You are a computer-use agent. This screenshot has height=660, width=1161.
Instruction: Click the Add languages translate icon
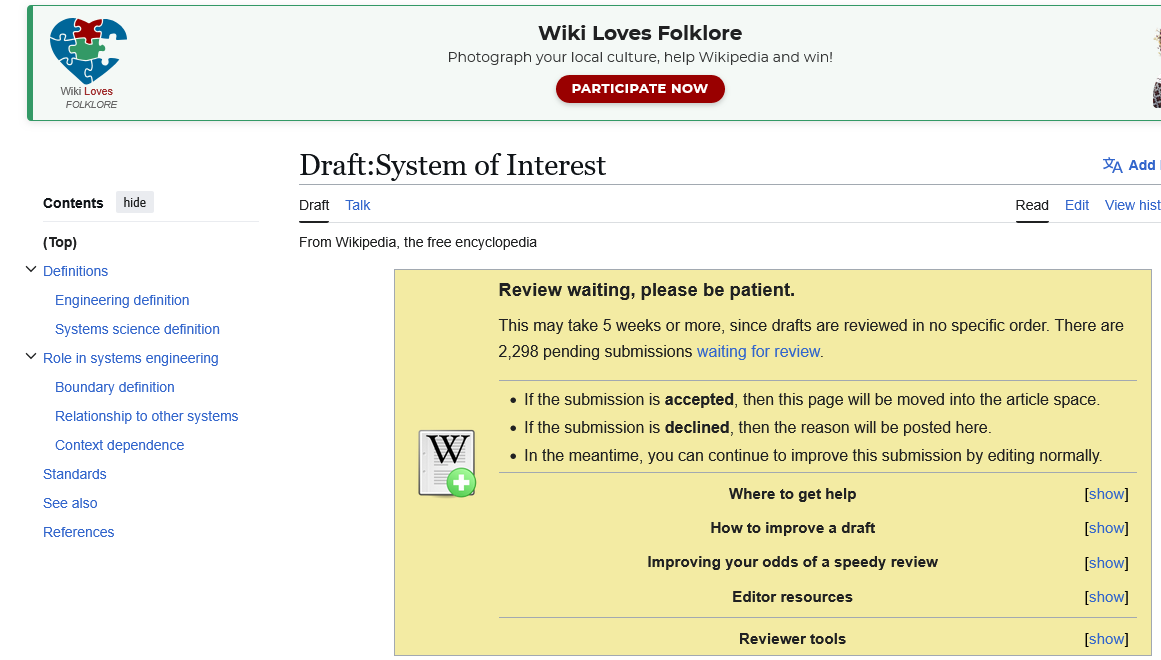point(1112,166)
